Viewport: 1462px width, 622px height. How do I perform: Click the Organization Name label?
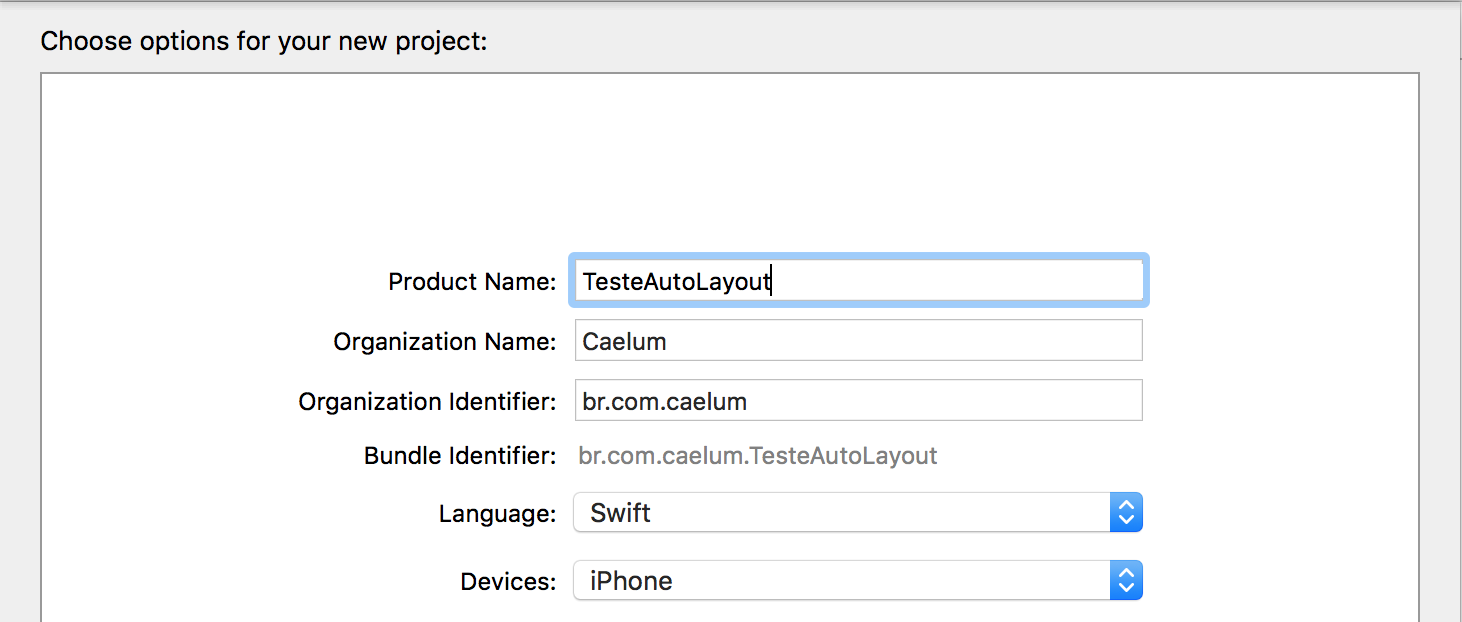pyautogui.click(x=444, y=342)
